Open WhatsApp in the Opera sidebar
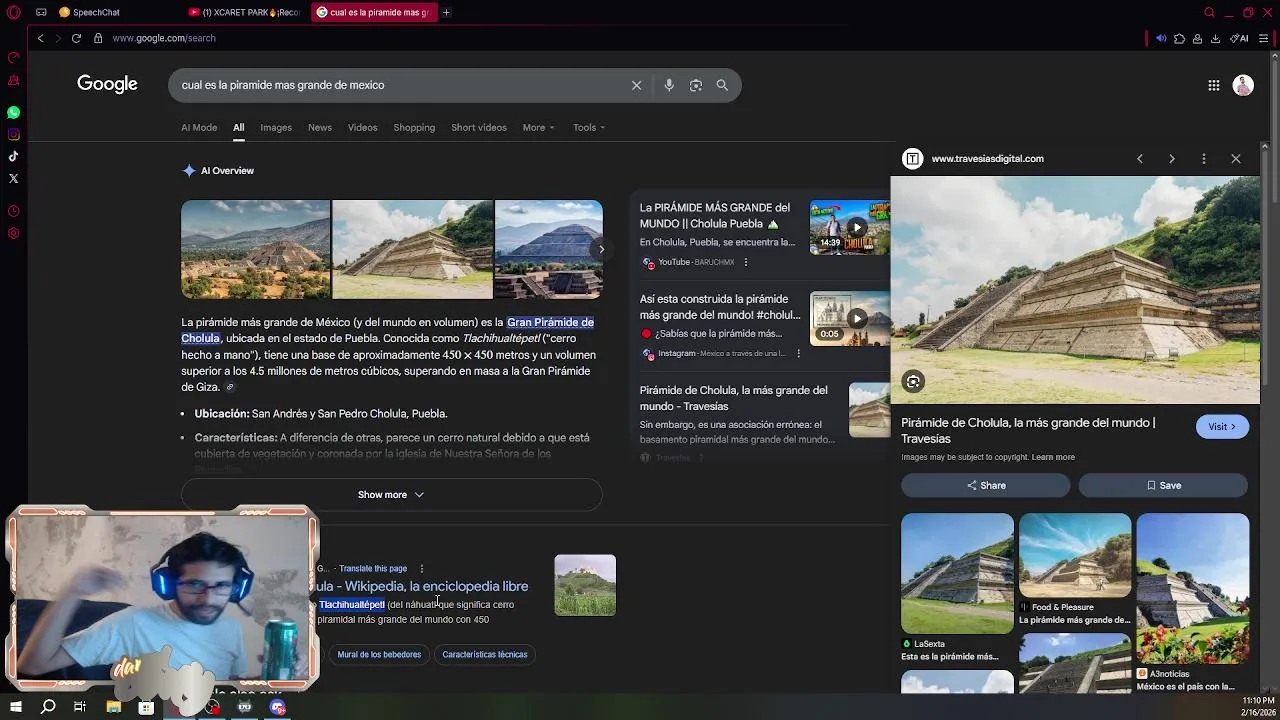The width and height of the screenshot is (1280, 720). [x=13, y=112]
